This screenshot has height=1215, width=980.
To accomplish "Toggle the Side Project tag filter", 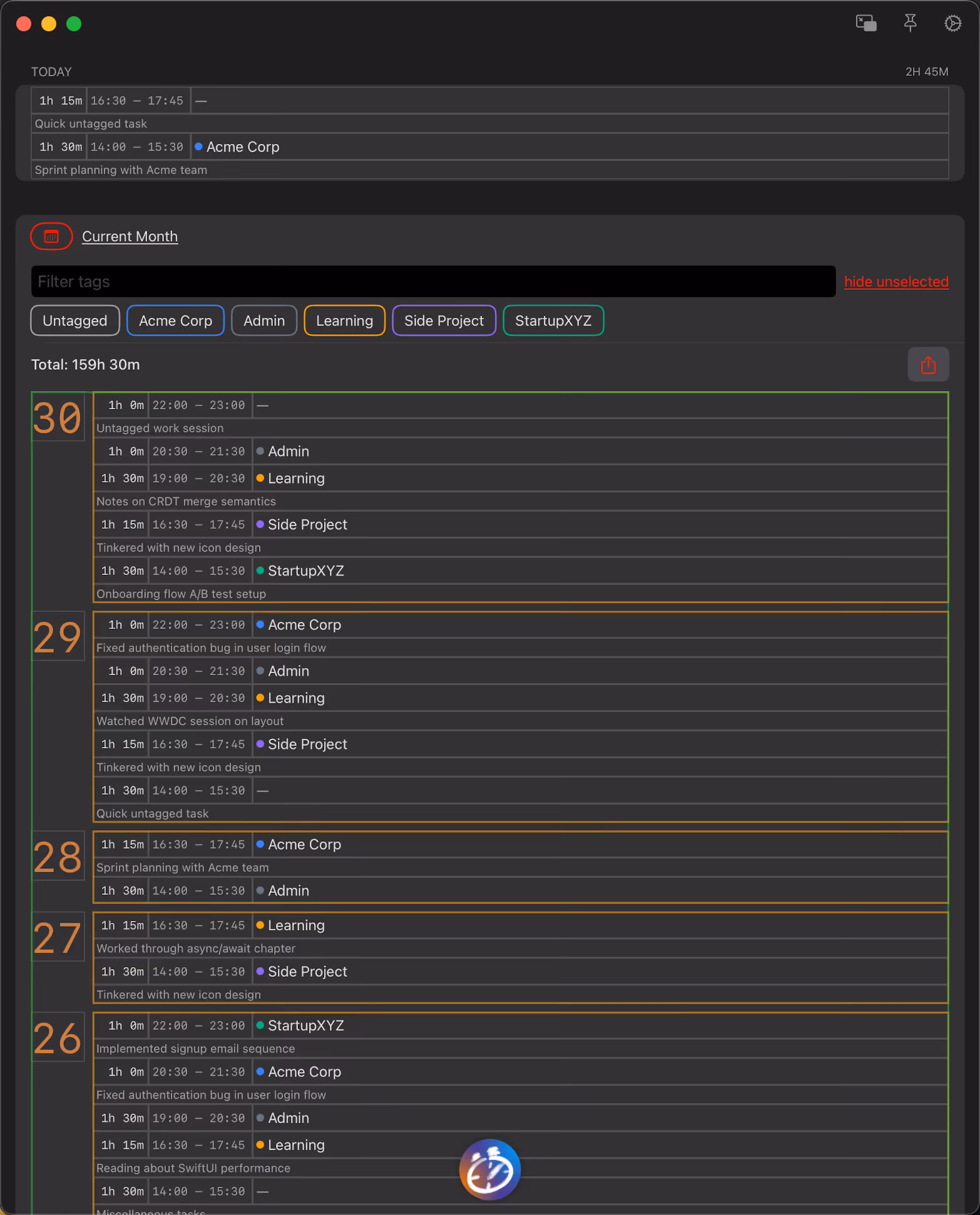I will (x=444, y=321).
